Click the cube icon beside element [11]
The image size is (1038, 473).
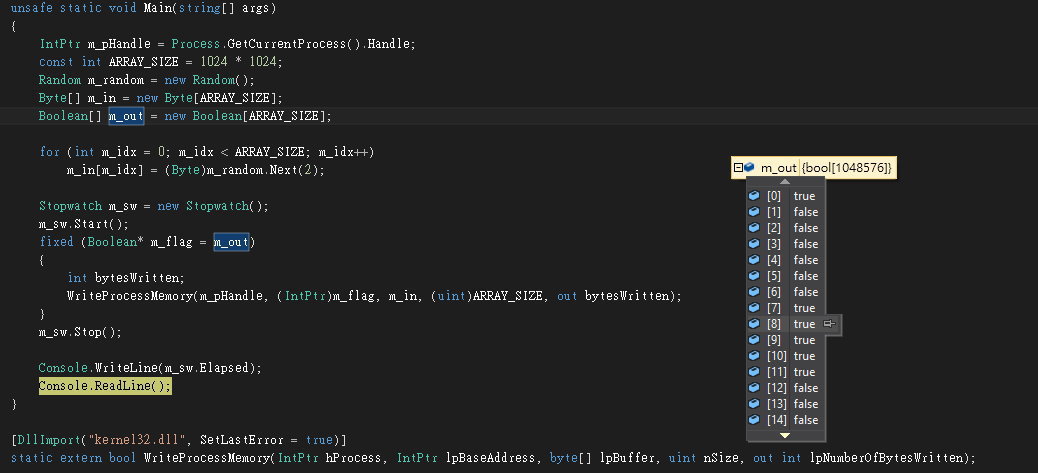click(x=753, y=372)
